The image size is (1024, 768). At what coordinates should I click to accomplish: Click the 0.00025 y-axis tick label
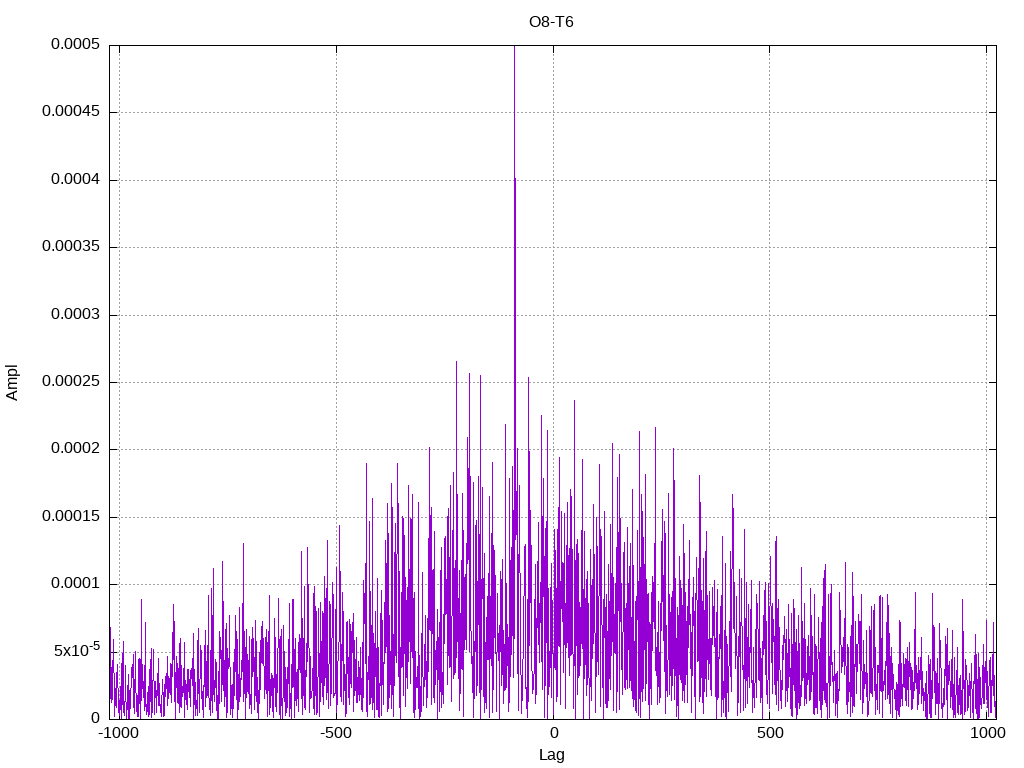click(x=71, y=381)
